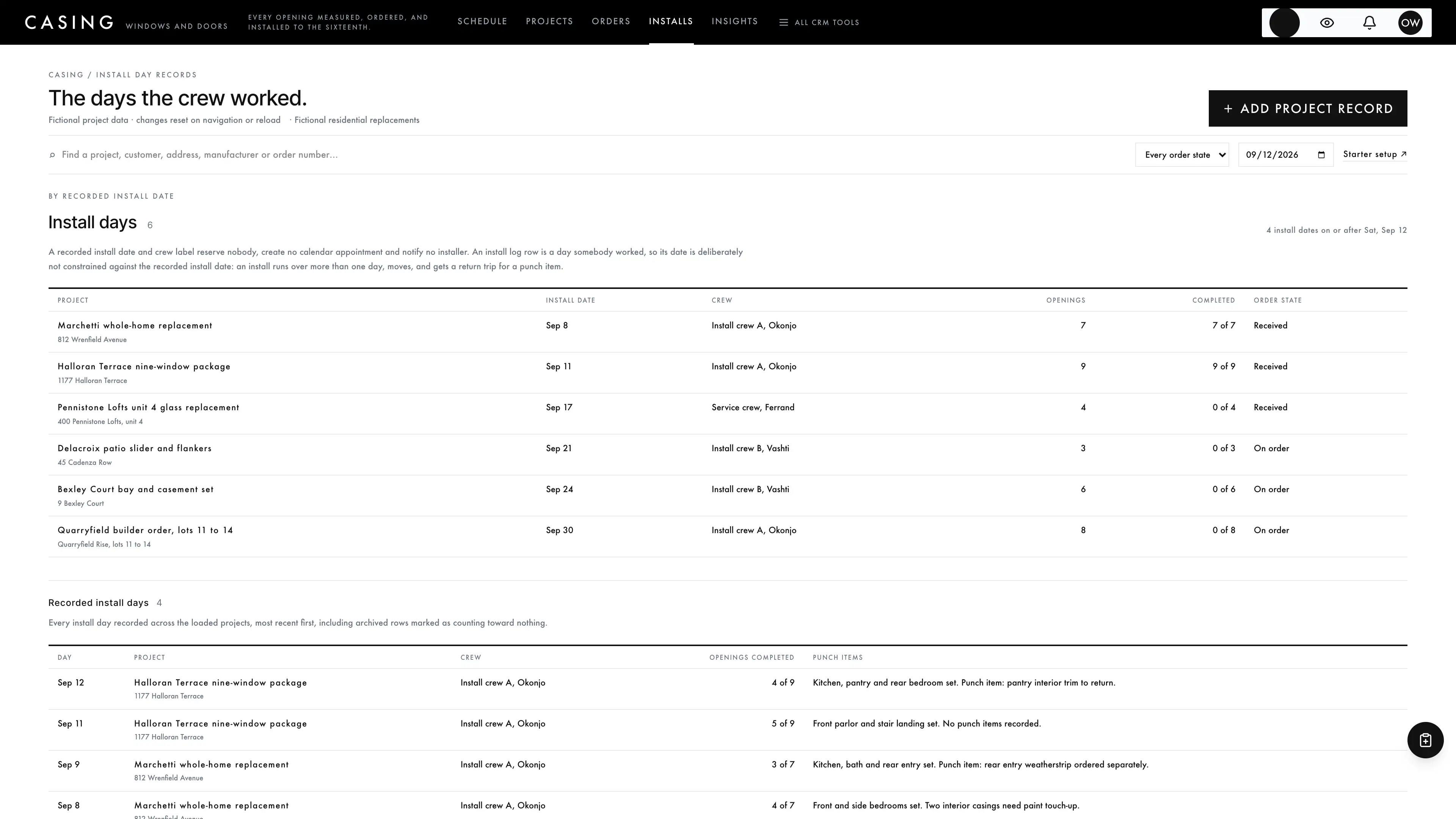This screenshot has height=819, width=1456.
Task: Click the hamburger icon beside All CRM Tools
Action: pyautogui.click(x=783, y=23)
